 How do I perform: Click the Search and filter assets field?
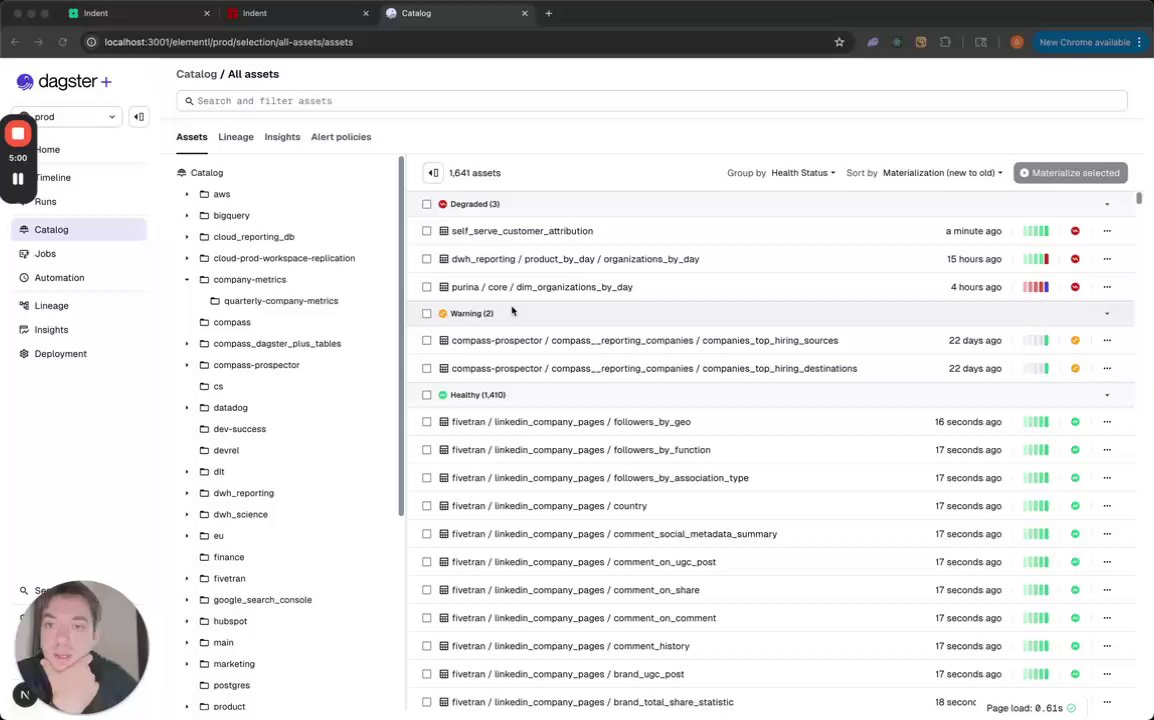pos(651,101)
